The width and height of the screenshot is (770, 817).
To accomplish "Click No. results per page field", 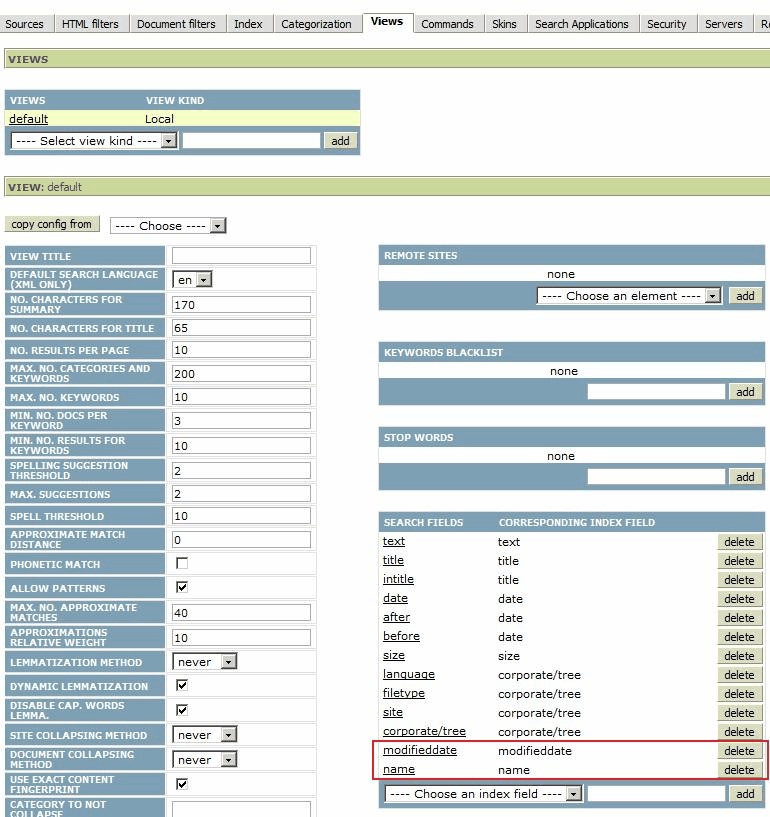I will point(241,350).
